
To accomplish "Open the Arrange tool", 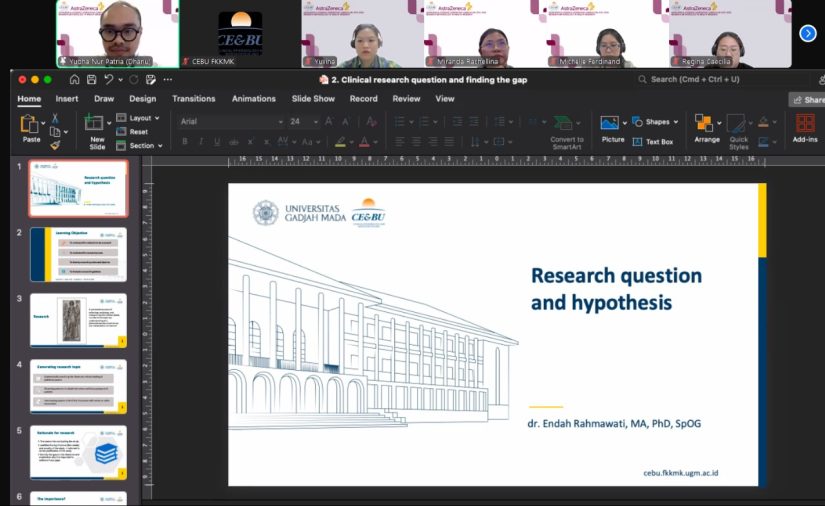I will click(705, 124).
